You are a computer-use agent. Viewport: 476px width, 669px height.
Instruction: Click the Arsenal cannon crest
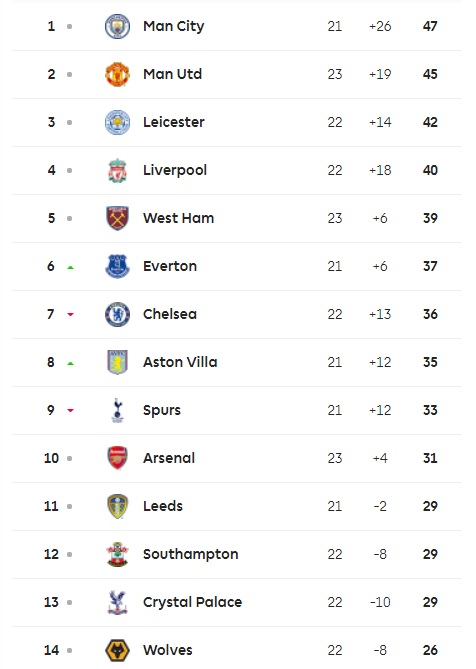117,458
